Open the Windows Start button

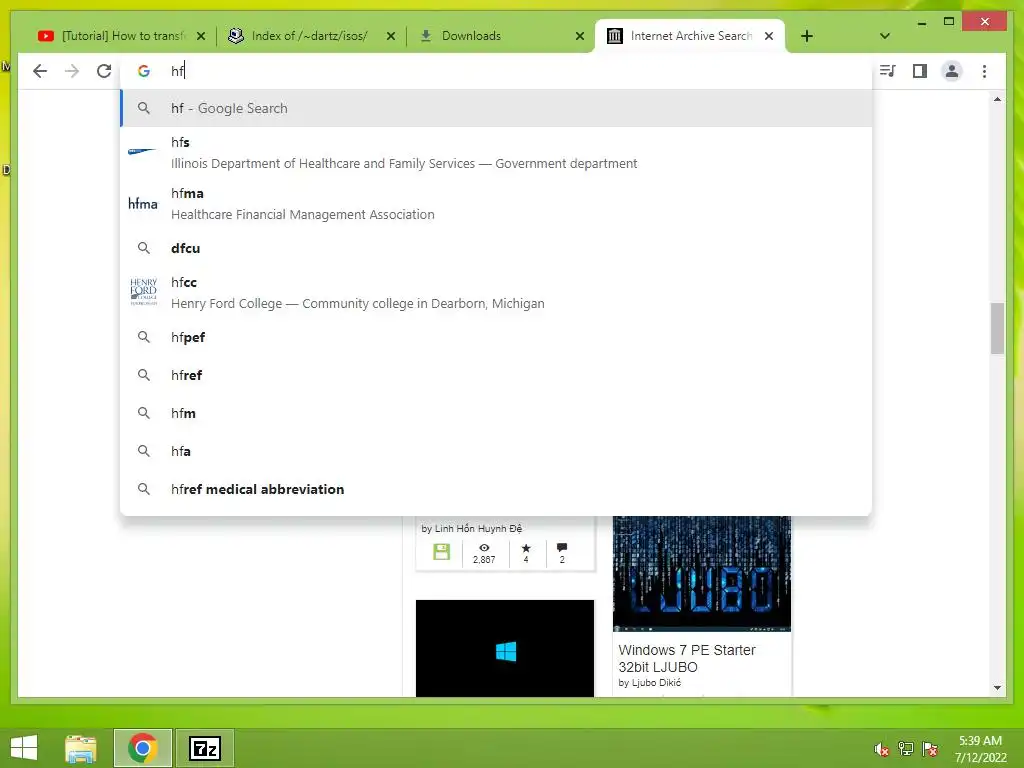24,748
